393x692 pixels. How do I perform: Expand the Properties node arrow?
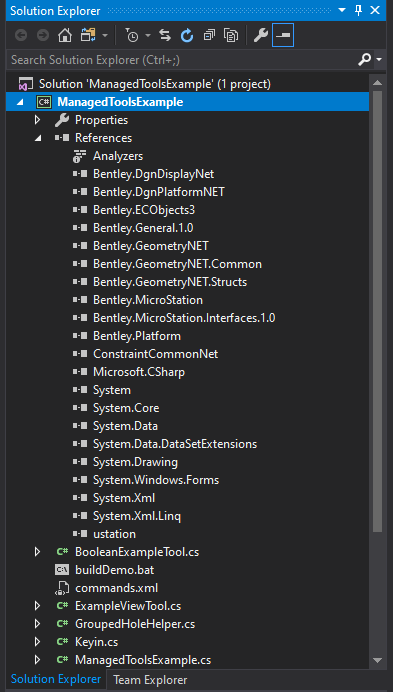coord(38,120)
